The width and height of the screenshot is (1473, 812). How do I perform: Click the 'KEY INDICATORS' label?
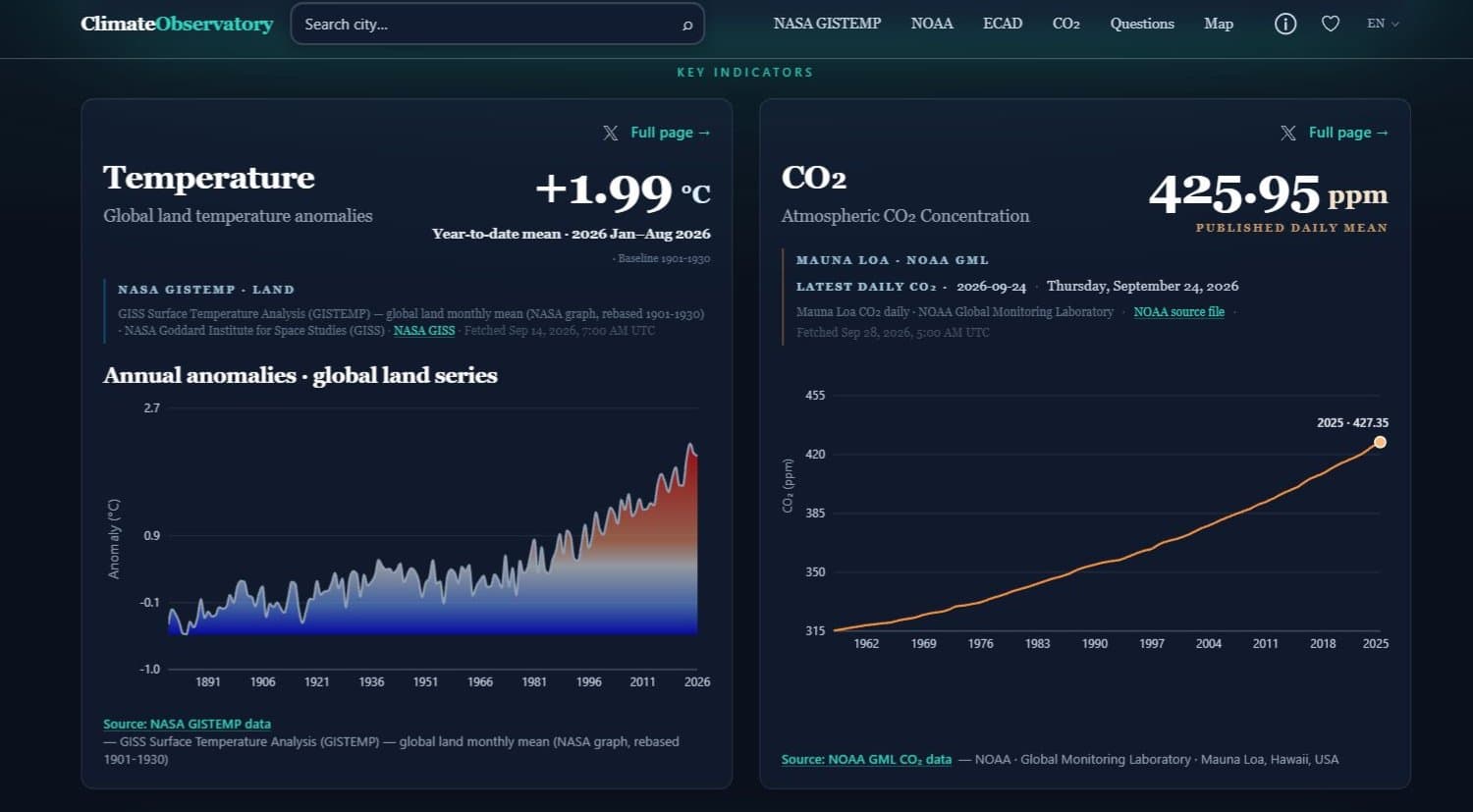(x=745, y=73)
